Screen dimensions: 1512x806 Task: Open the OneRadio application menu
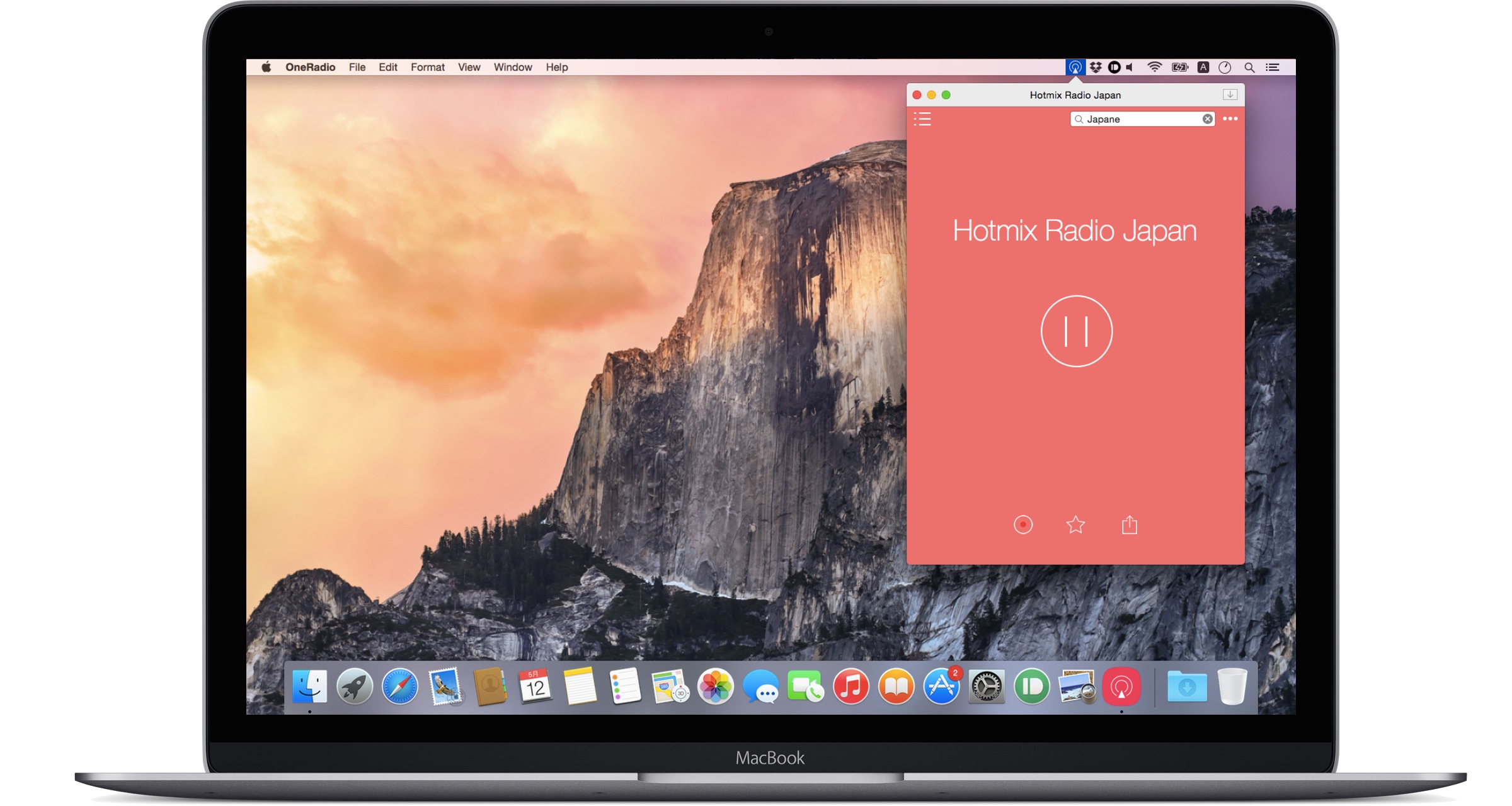(x=310, y=67)
